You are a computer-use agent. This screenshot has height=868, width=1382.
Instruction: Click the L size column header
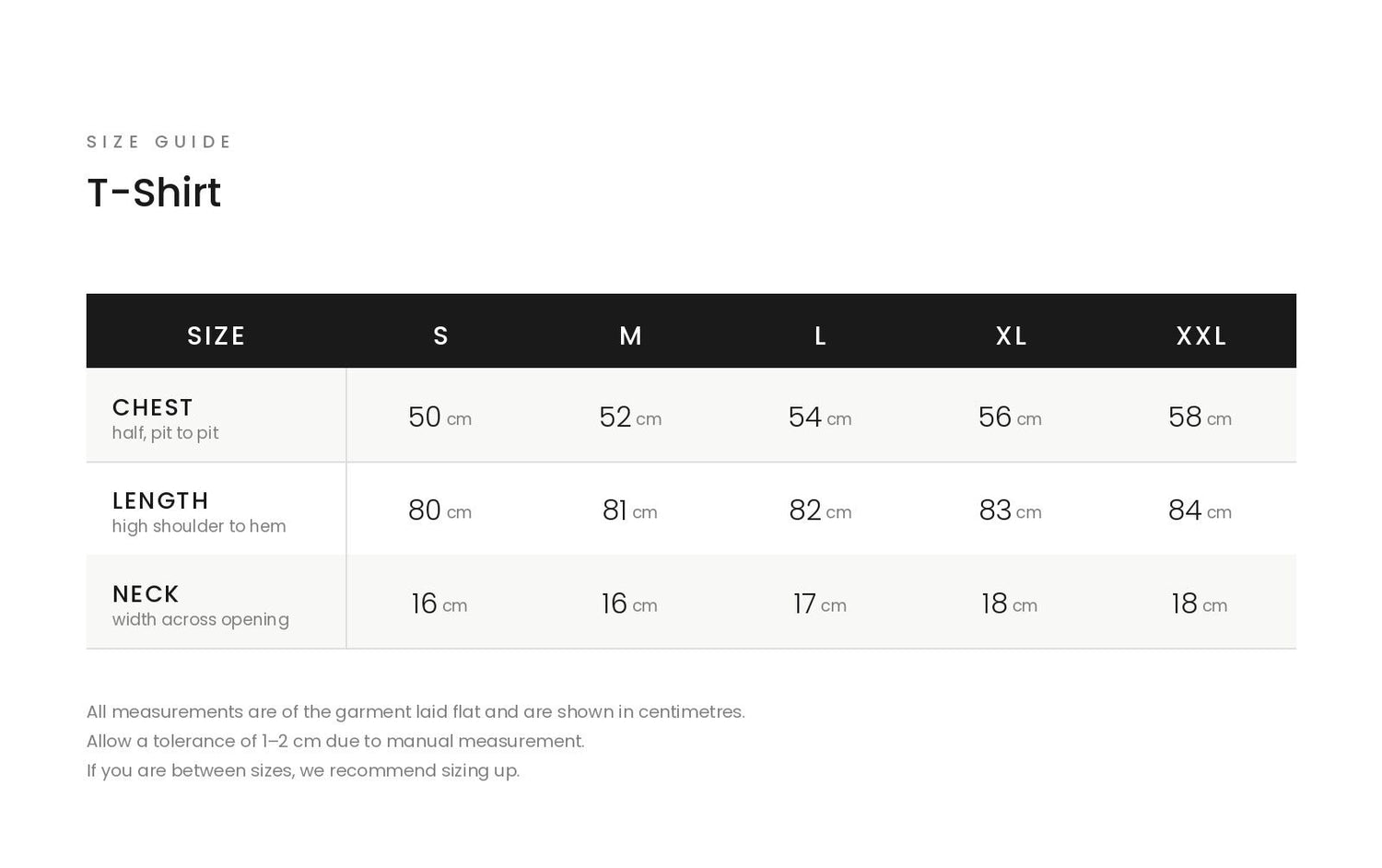[821, 336]
